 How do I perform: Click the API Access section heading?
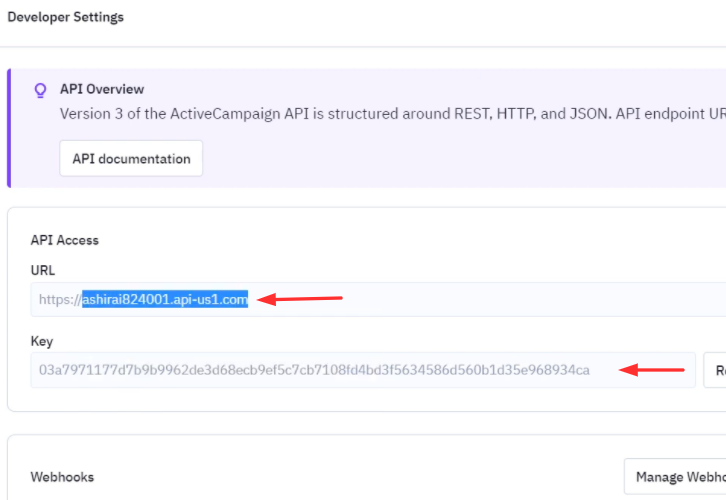65,240
